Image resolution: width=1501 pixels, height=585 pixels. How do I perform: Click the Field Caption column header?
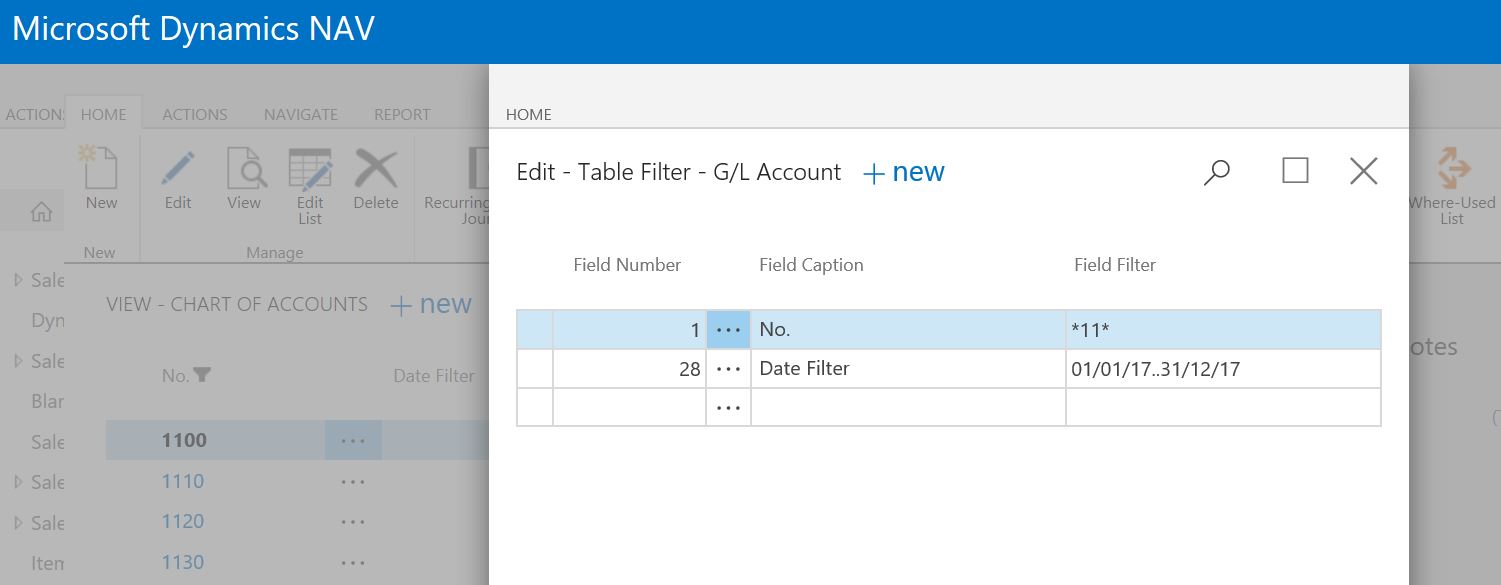pos(811,265)
